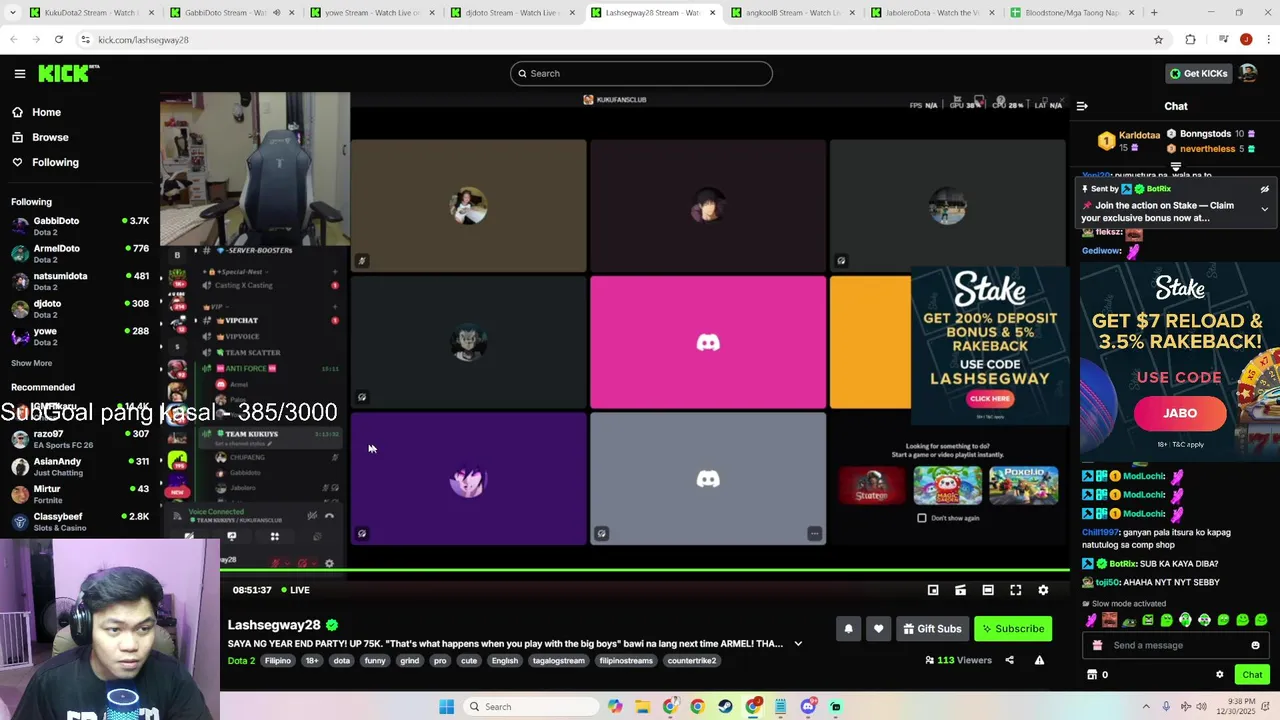Show hidden system tray icons
The image size is (1280, 720).
pos(1146,707)
